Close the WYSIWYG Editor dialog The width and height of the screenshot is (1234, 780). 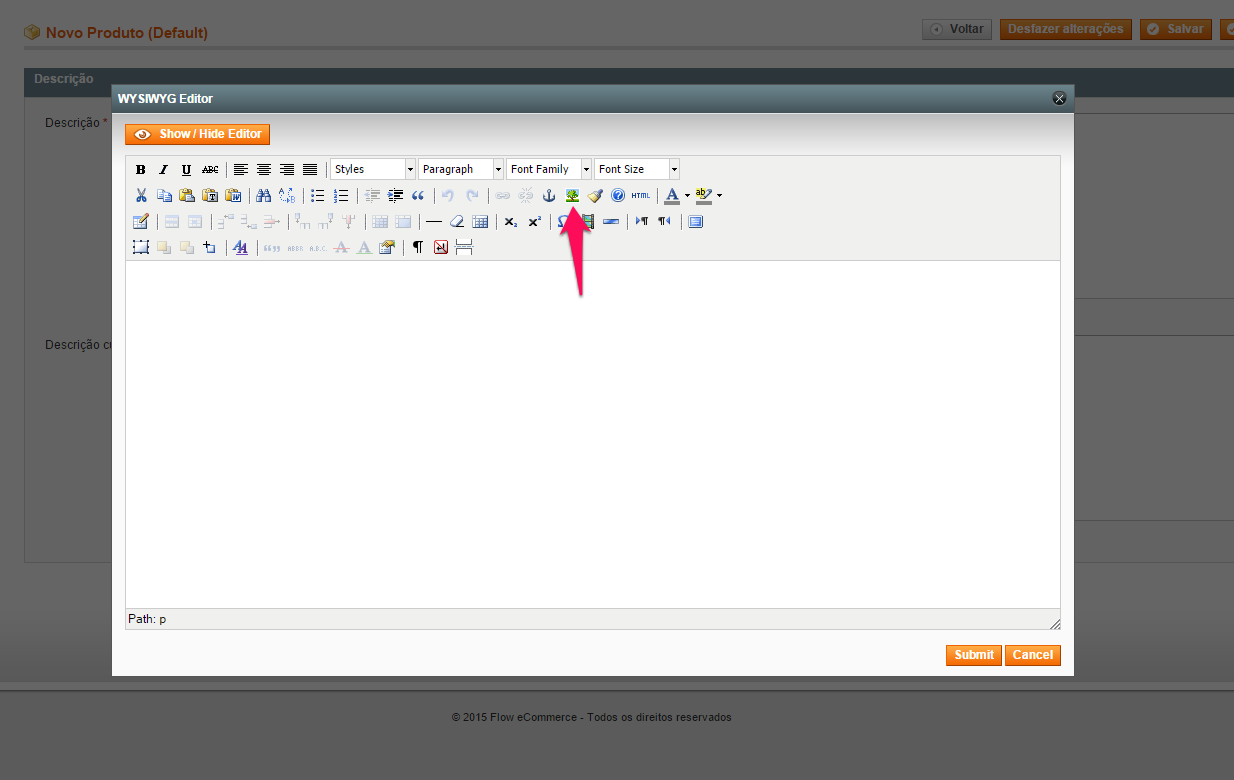pos(1059,98)
